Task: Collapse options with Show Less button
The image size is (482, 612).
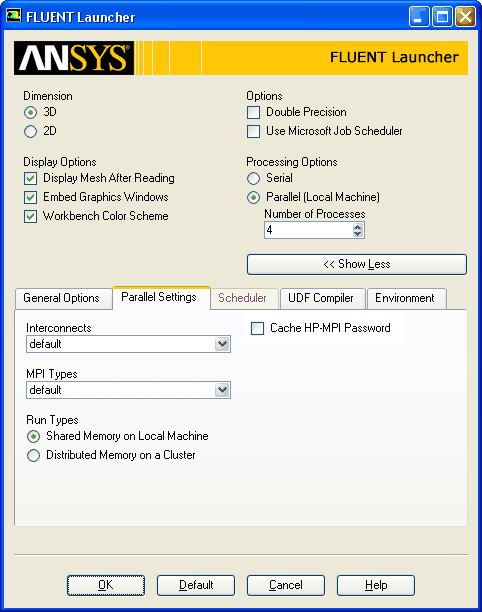Action: coord(357,265)
